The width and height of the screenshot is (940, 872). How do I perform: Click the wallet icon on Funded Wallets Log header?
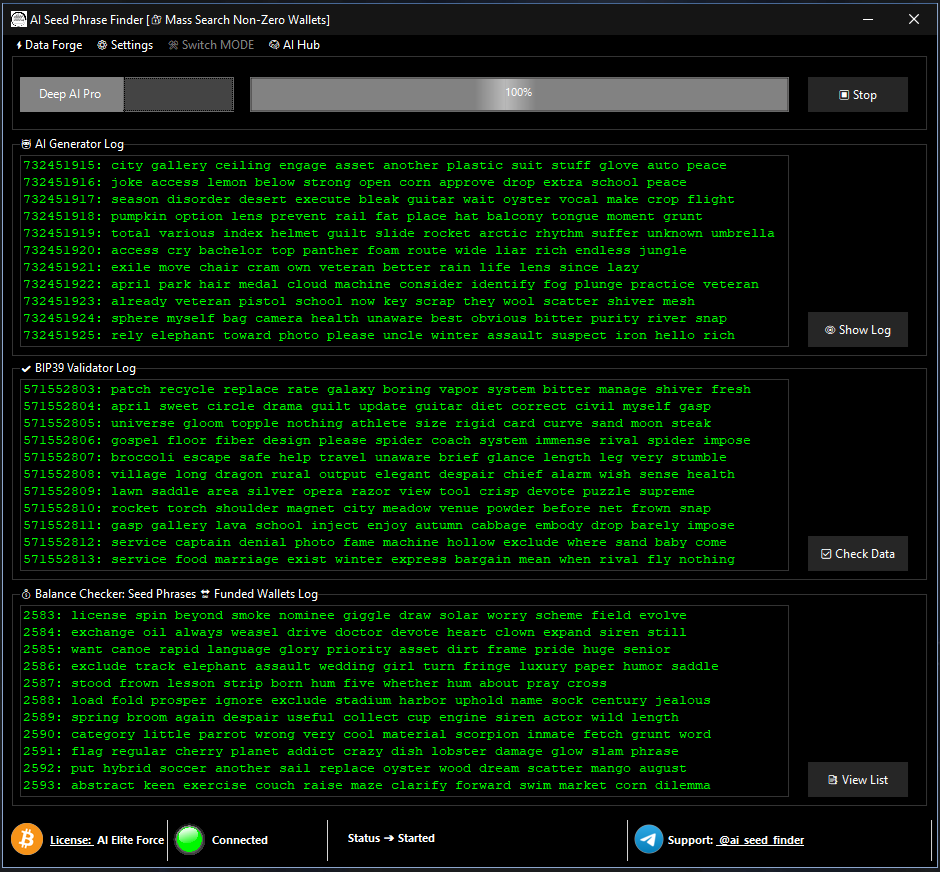[203, 593]
